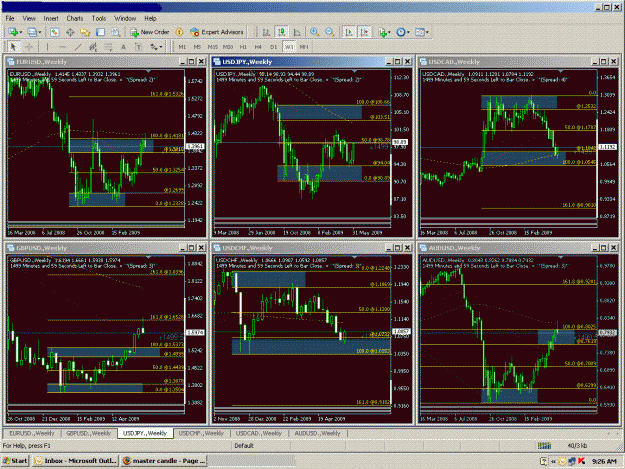Switch to the USDCAD Weekly tab

(x=259, y=433)
